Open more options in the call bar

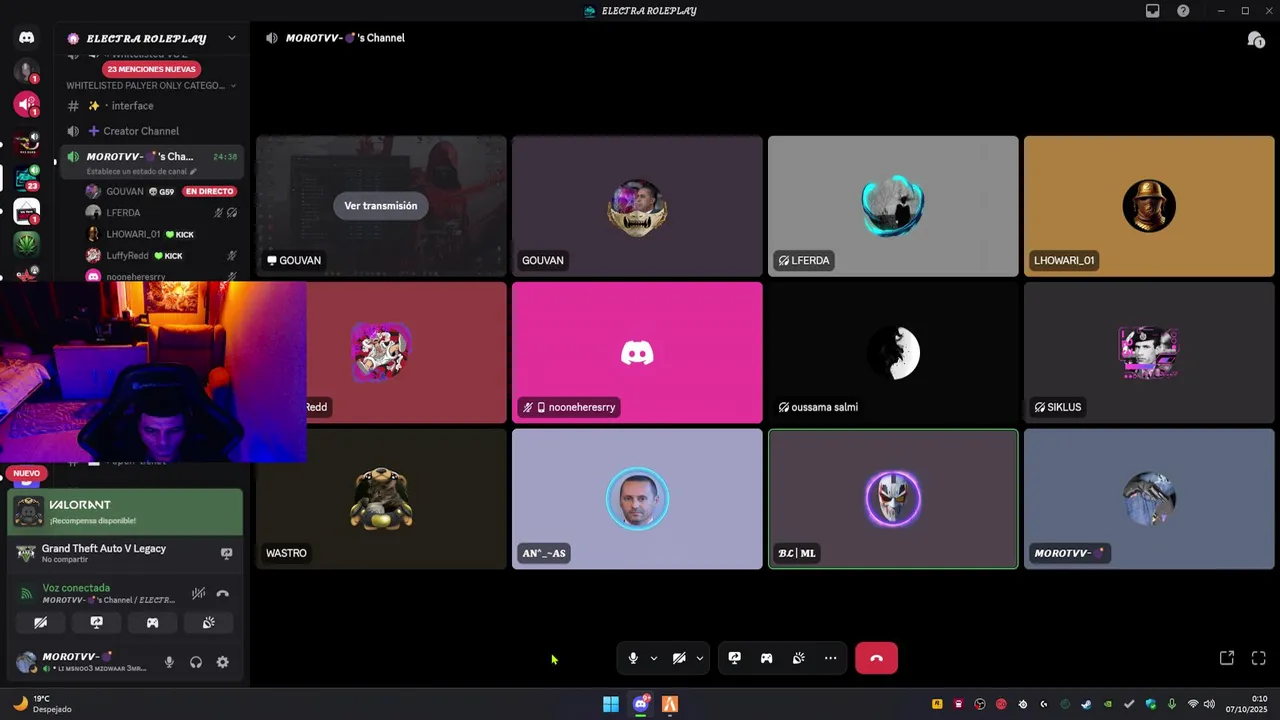830,658
